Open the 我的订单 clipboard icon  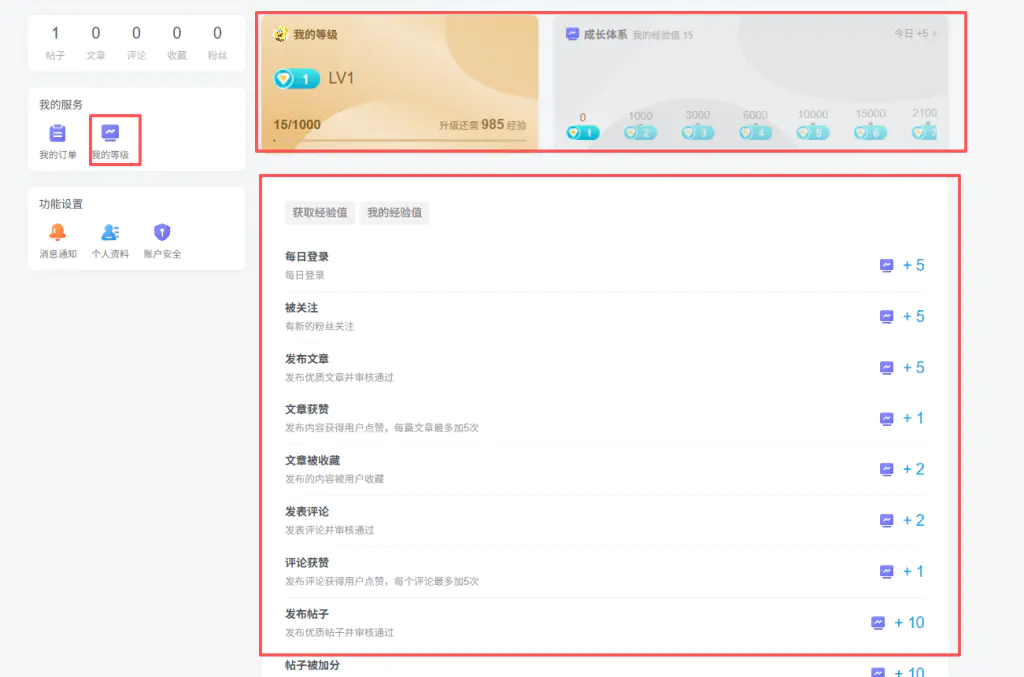(57, 131)
